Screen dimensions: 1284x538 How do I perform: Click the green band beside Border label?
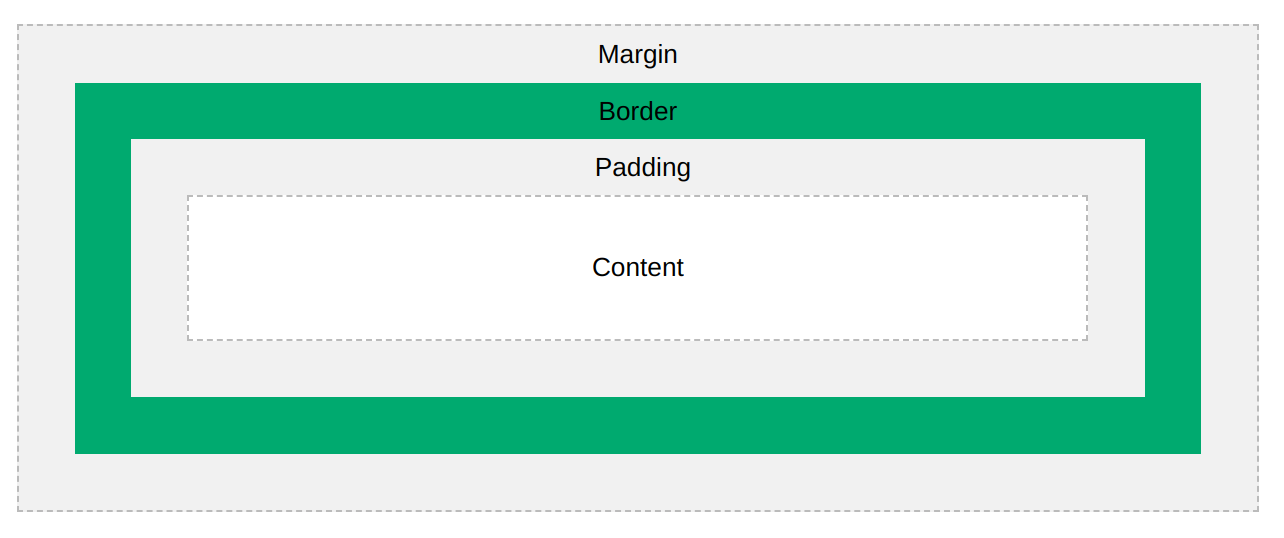pos(350,111)
